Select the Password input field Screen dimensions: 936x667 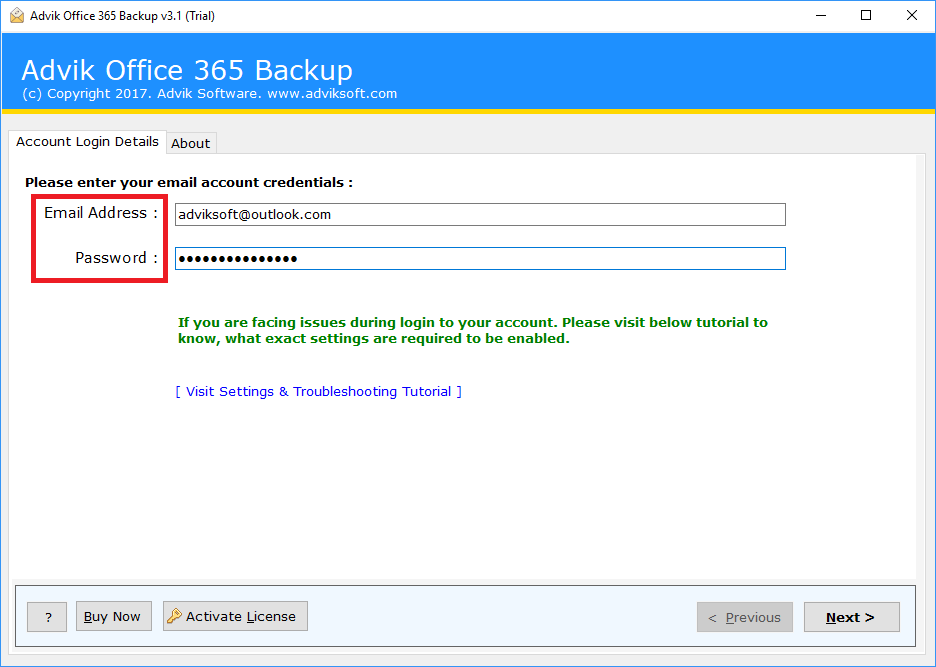(x=479, y=258)
